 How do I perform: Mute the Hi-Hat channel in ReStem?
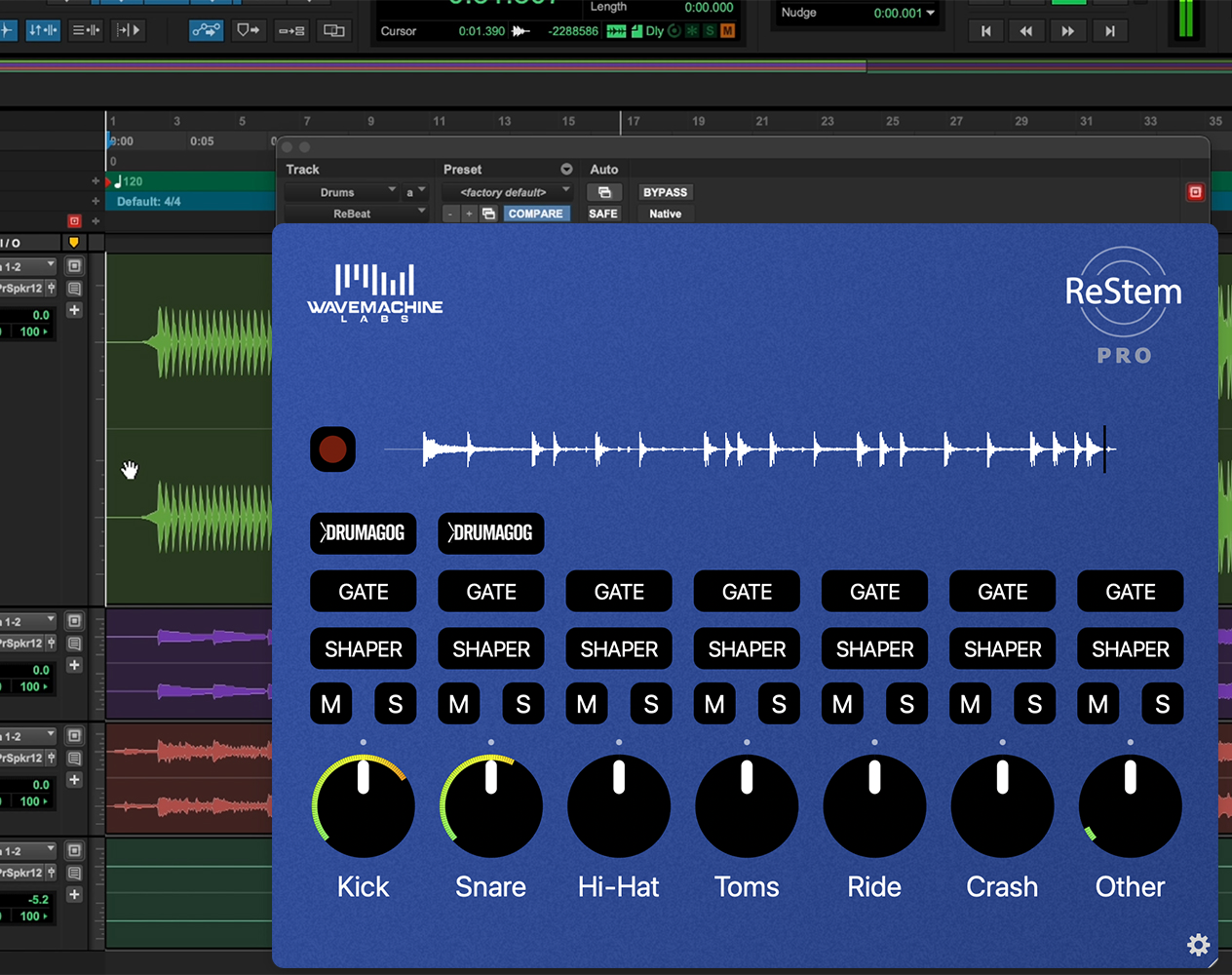pos(586,703)
